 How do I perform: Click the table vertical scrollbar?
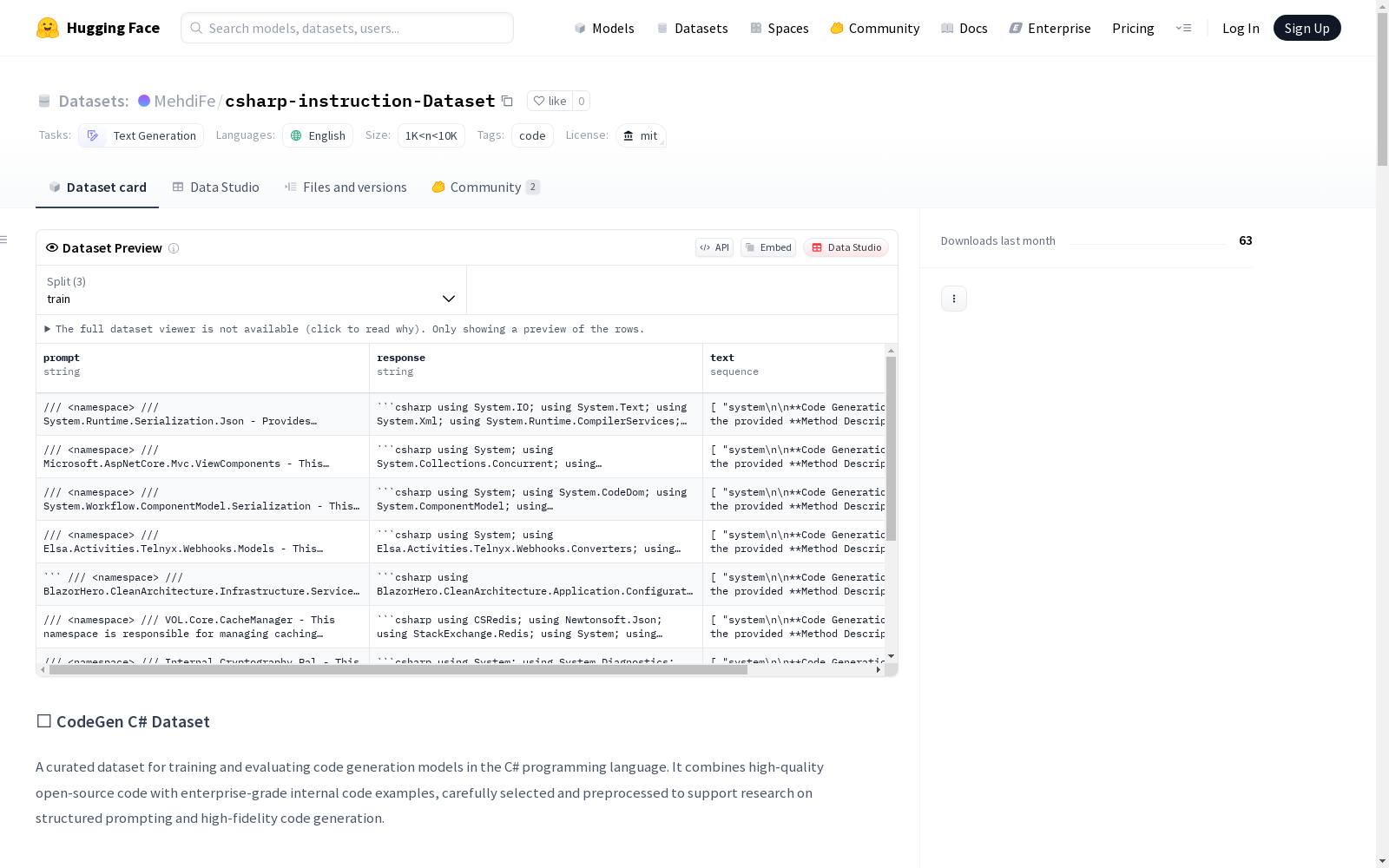click(x=891, y=449)
